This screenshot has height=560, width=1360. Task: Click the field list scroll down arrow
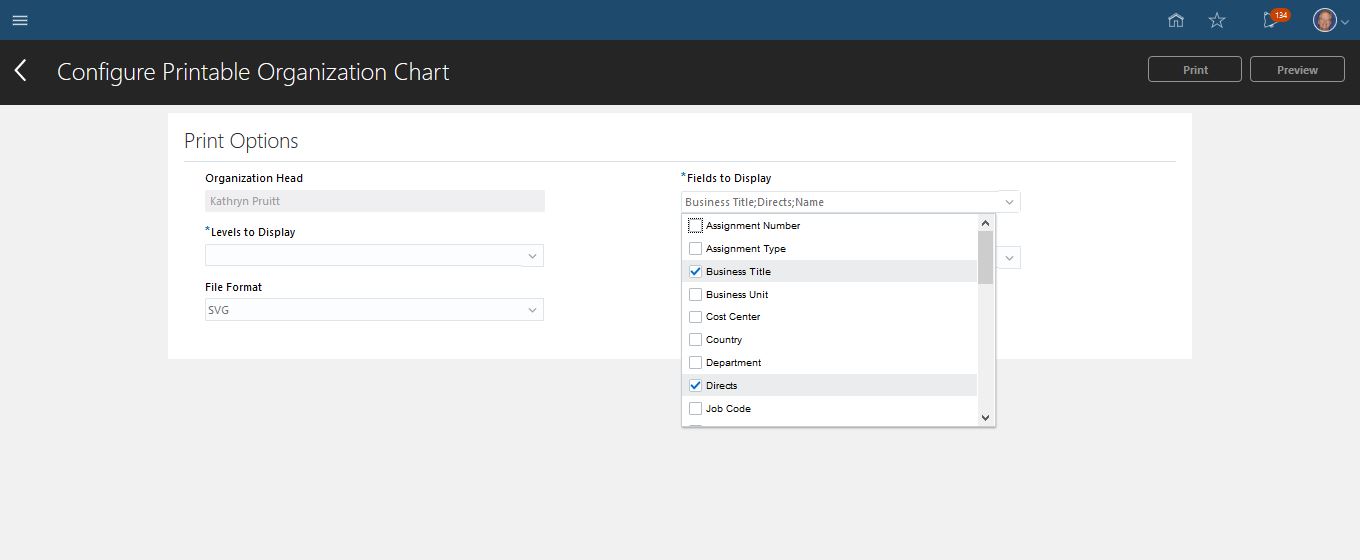pyautogui.click(x=985, y=418)
